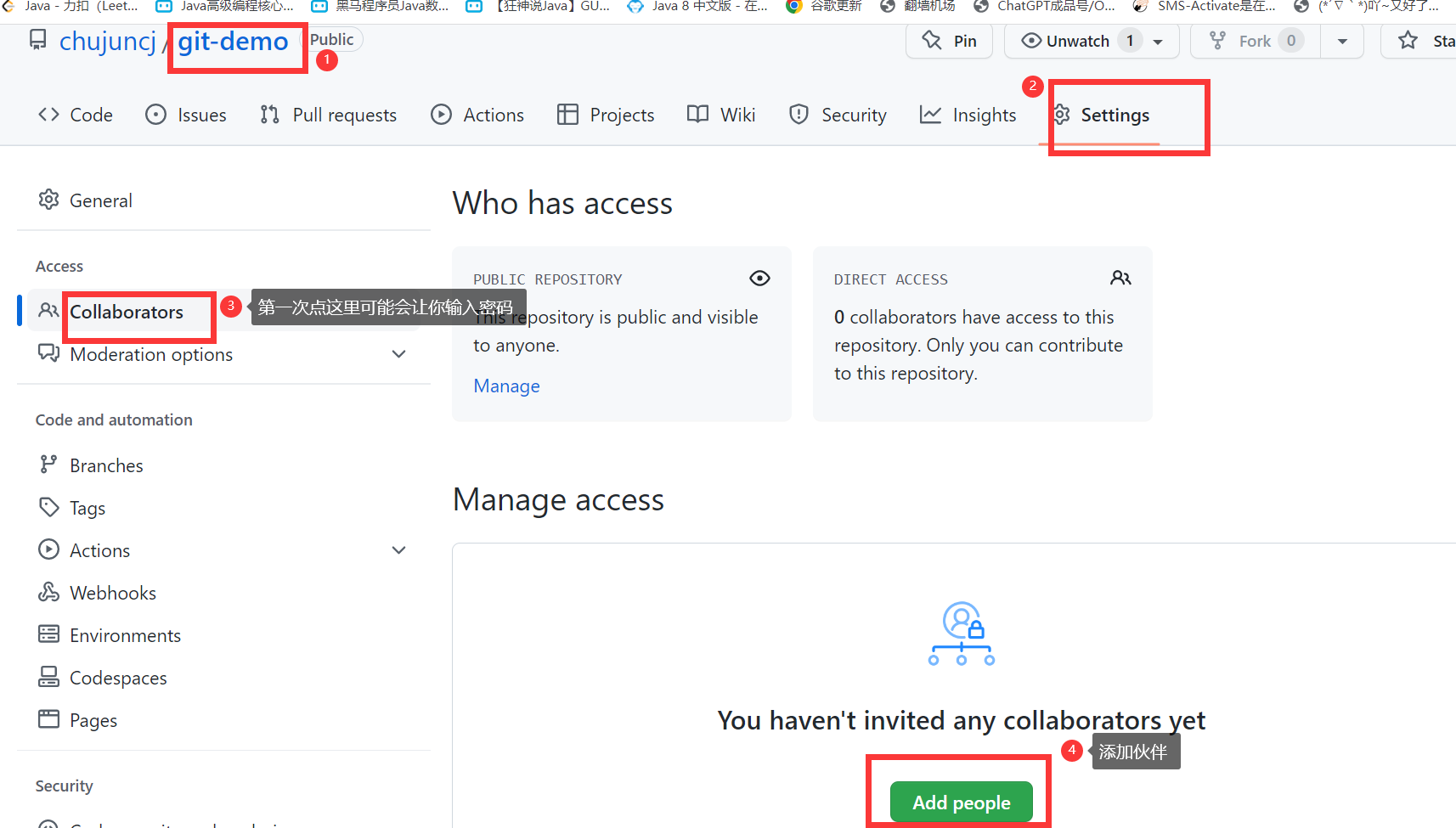
Task: Expand the sidebar Actions chevron
Action: click(x=398, y=550)
